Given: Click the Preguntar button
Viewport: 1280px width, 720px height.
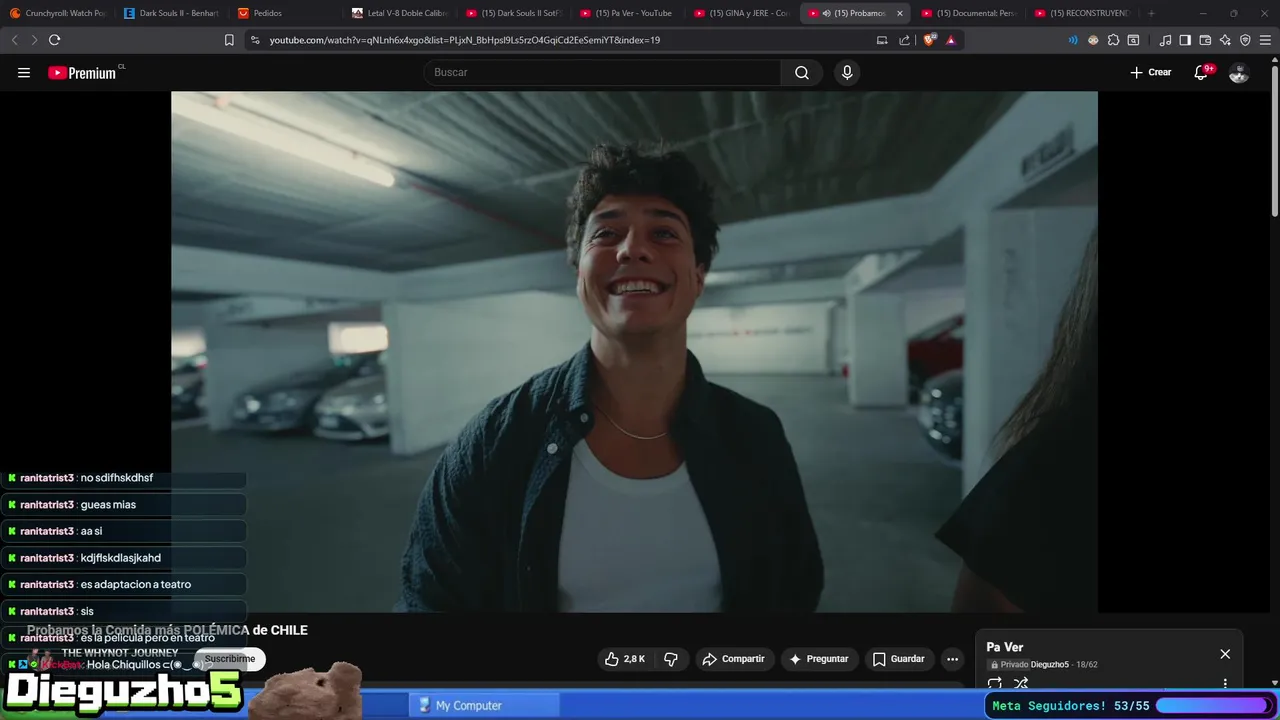Looking at the screenshot, I should coord(819,659).
